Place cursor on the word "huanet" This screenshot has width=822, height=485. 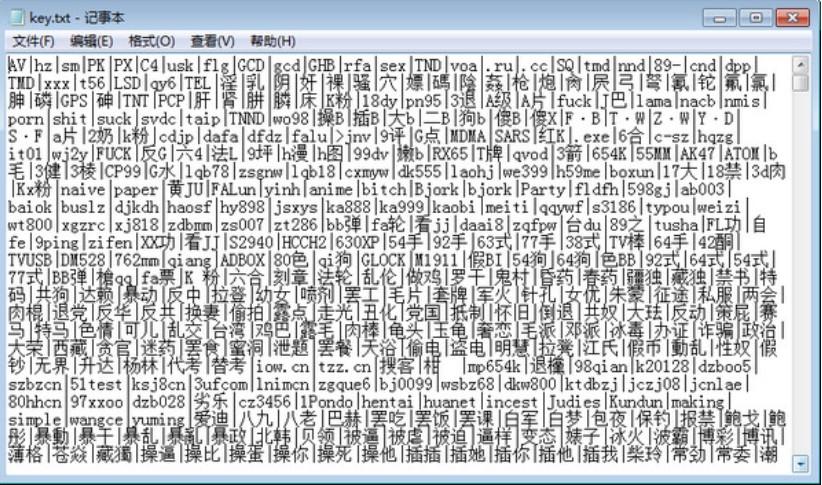pos(449,402)
